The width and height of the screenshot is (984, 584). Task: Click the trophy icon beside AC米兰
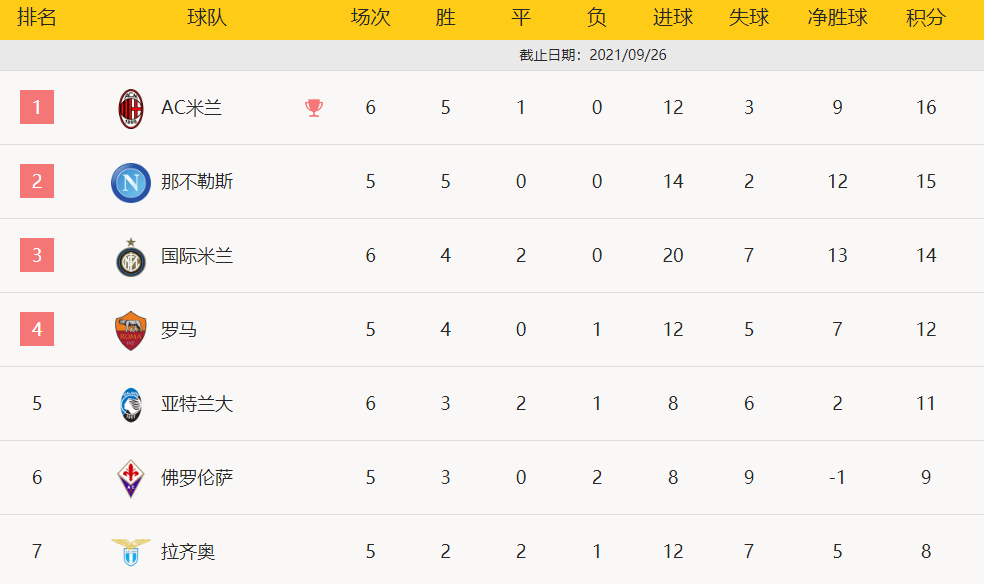tap(314, 108)
